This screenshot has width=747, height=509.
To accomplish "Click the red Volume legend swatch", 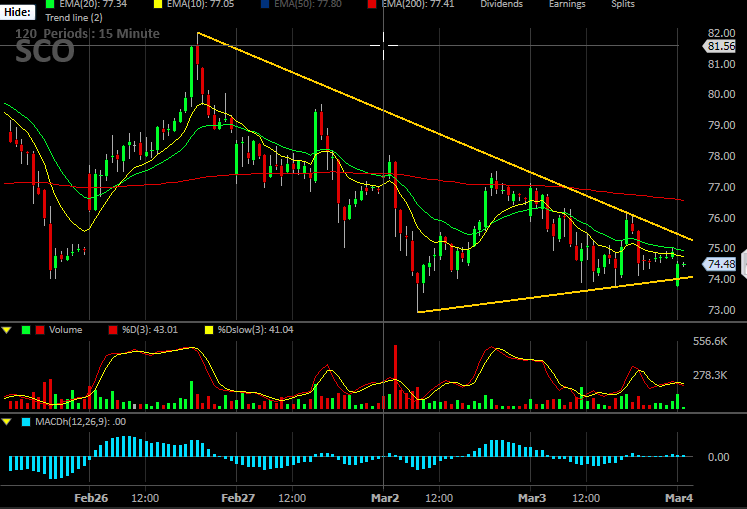I will point(40,330).
